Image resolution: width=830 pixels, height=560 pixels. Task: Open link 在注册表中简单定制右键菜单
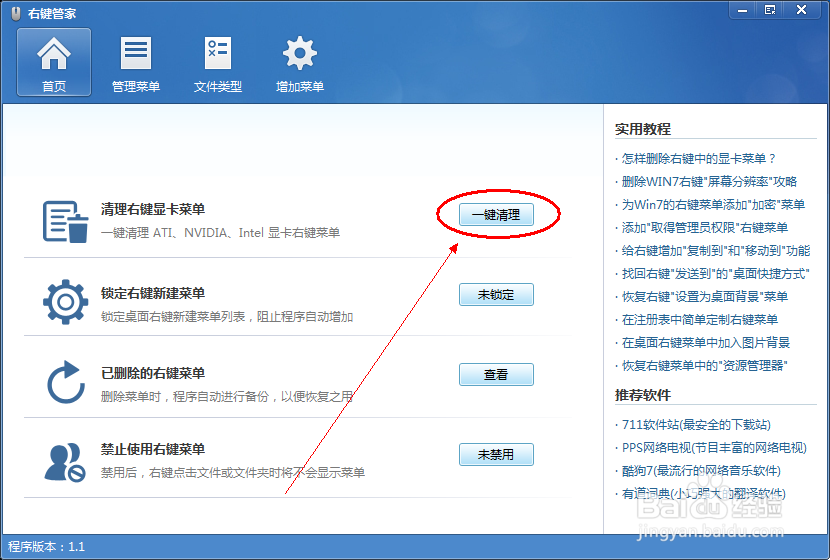700,320
